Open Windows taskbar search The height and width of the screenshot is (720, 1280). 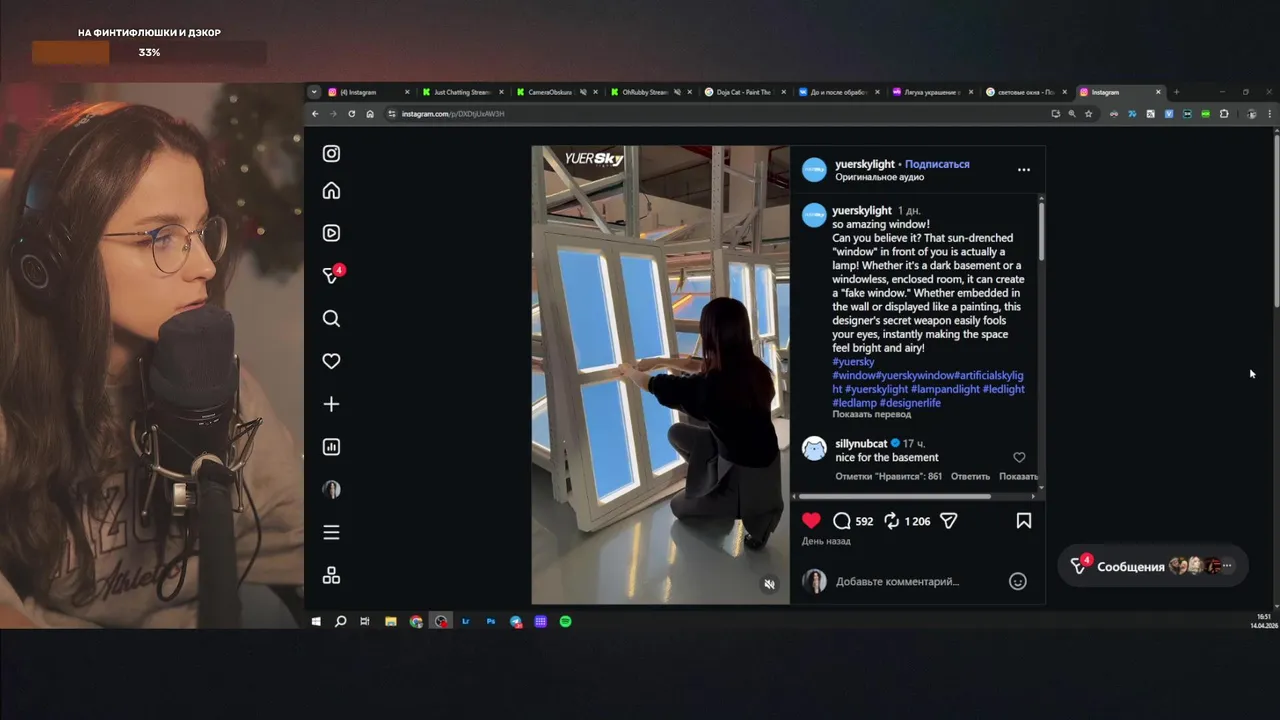(340, 621)
